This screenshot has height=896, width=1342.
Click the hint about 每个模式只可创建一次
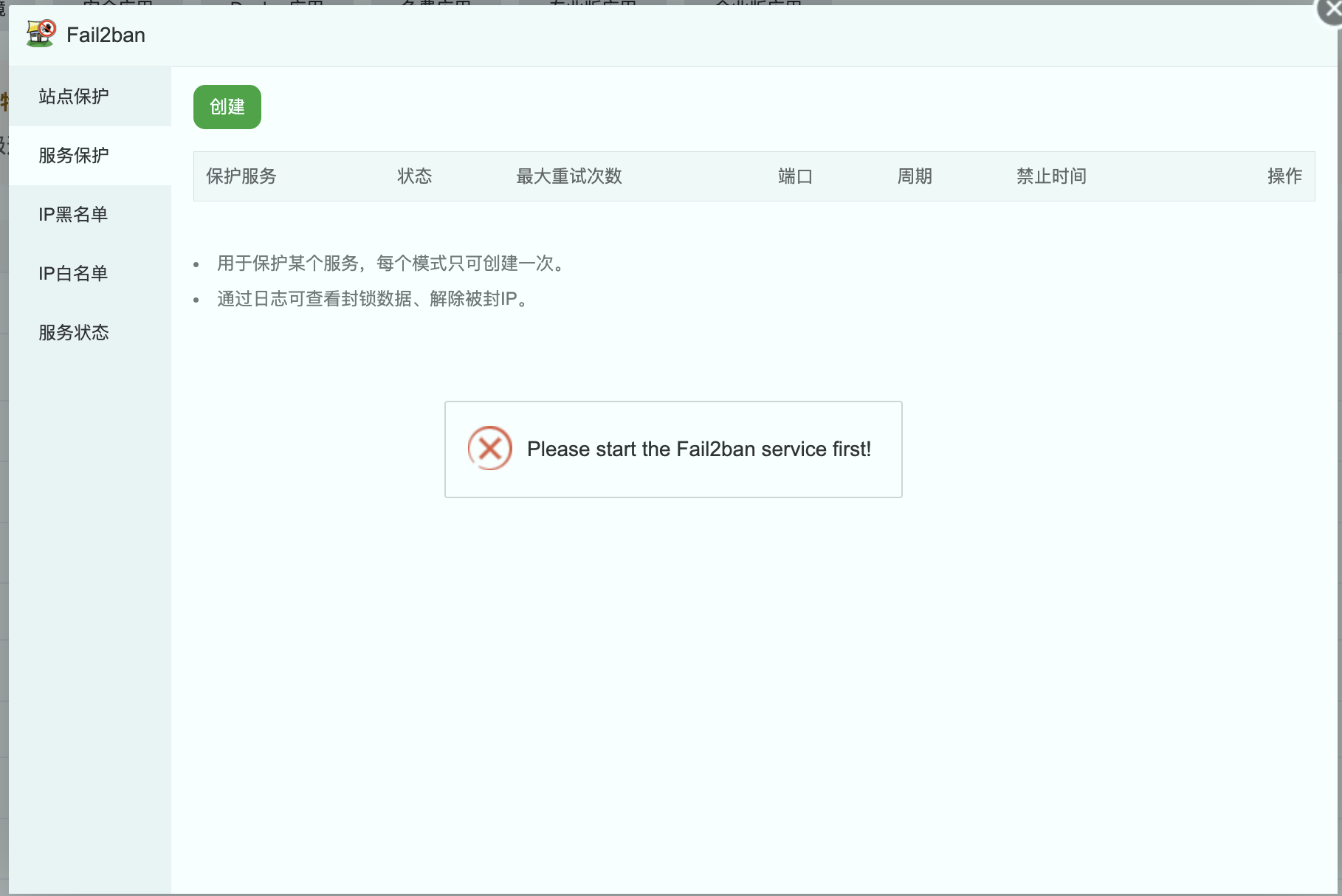point(391,263)
